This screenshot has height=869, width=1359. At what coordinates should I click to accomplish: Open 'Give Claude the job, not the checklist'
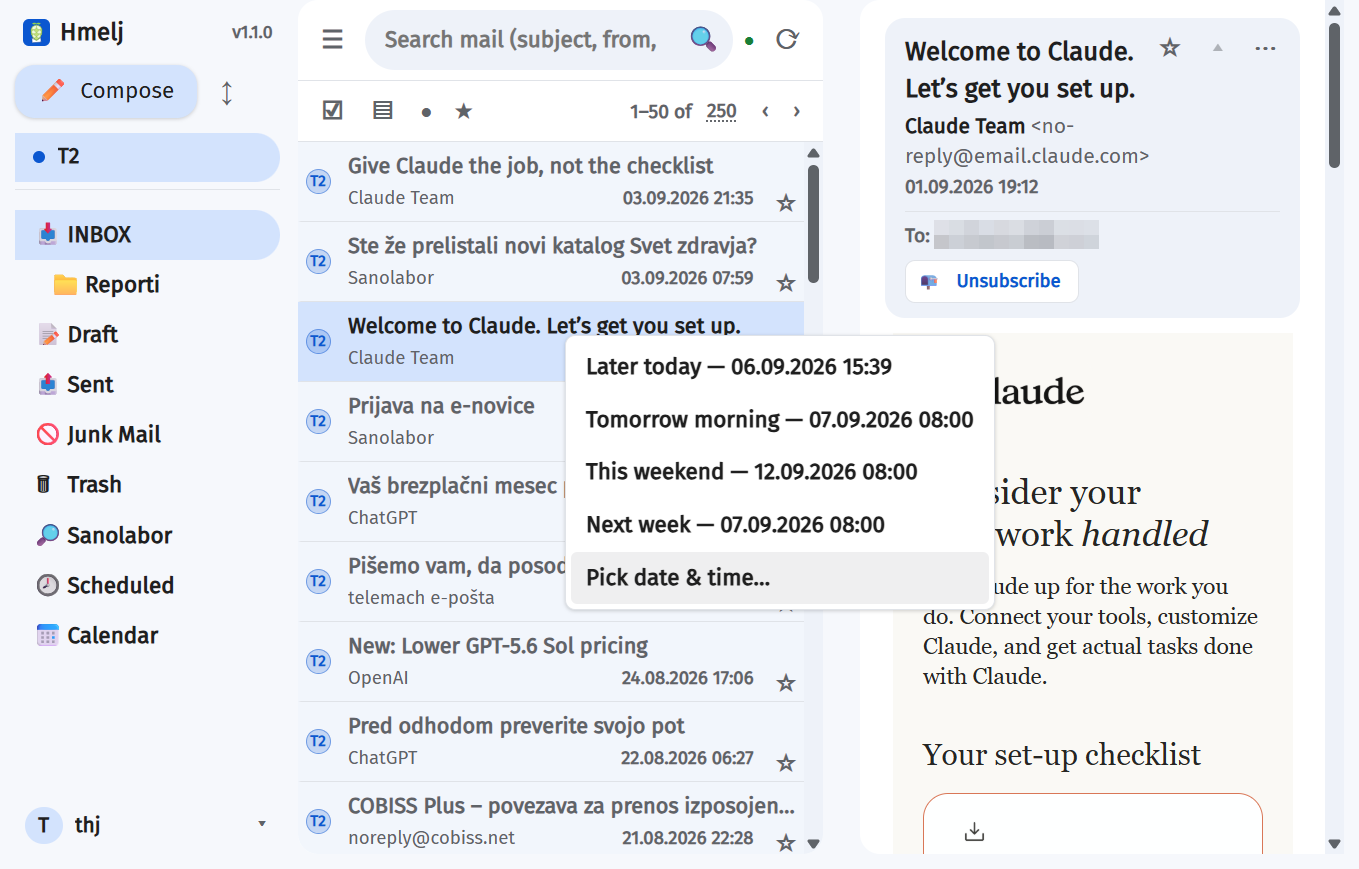coord(550,181)
